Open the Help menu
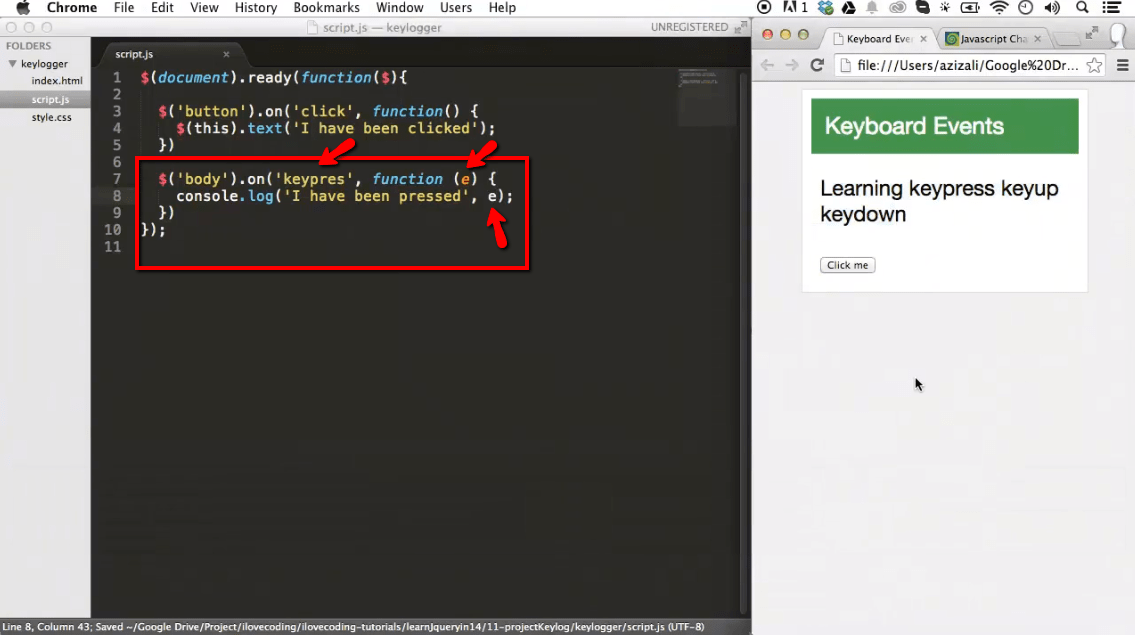 502,7
